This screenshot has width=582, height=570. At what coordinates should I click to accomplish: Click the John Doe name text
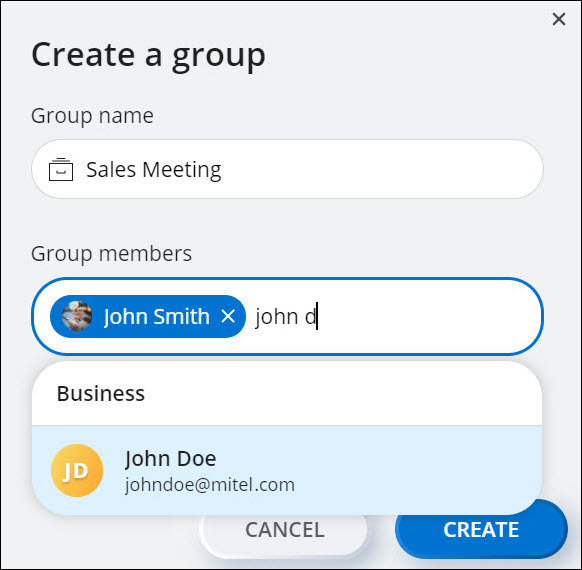[x=170, y=459]
